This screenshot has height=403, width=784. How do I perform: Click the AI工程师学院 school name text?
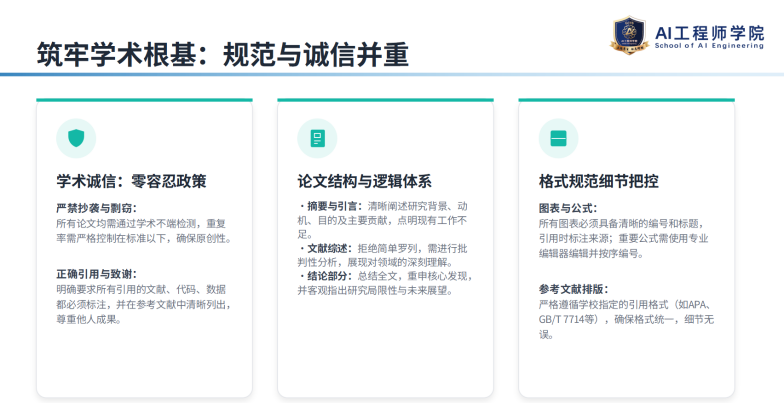tap(710, 34)
